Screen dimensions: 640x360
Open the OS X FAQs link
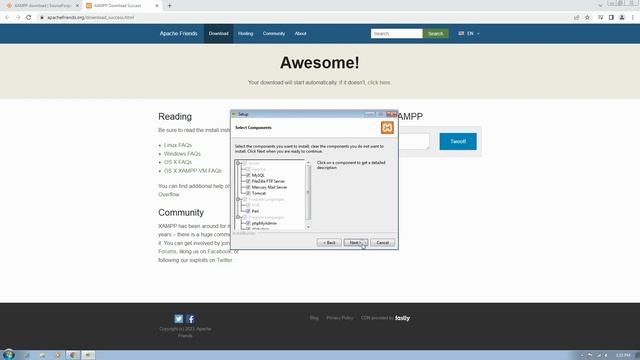pyautogui.click(x=178, y=162)
